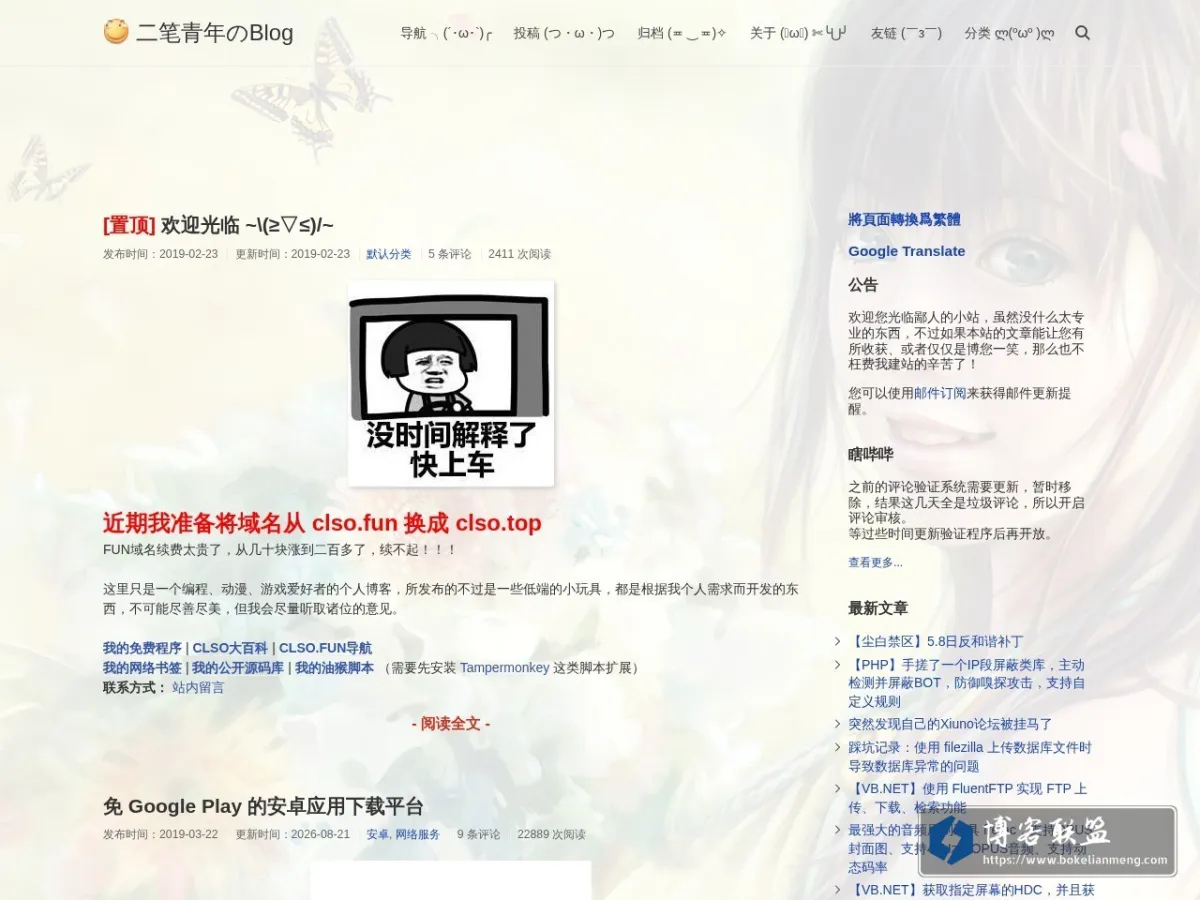Screen dimensions: 1200x900
Task: Open 站内留言 contact link
Action: point(198,687)
